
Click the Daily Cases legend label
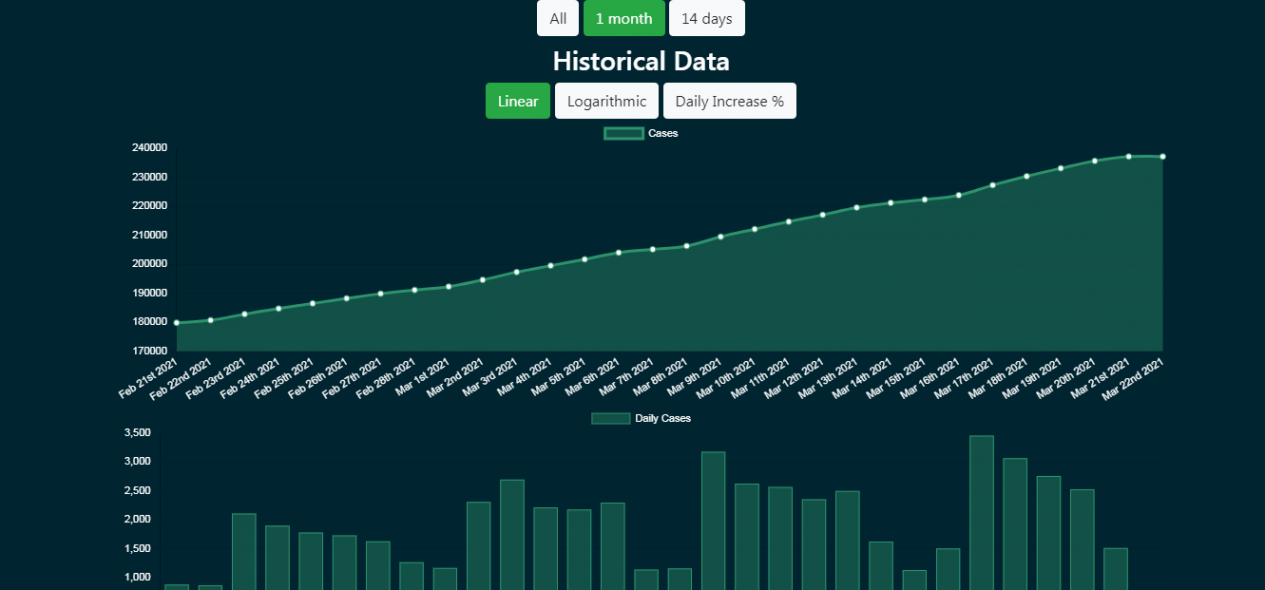point(663,418)
